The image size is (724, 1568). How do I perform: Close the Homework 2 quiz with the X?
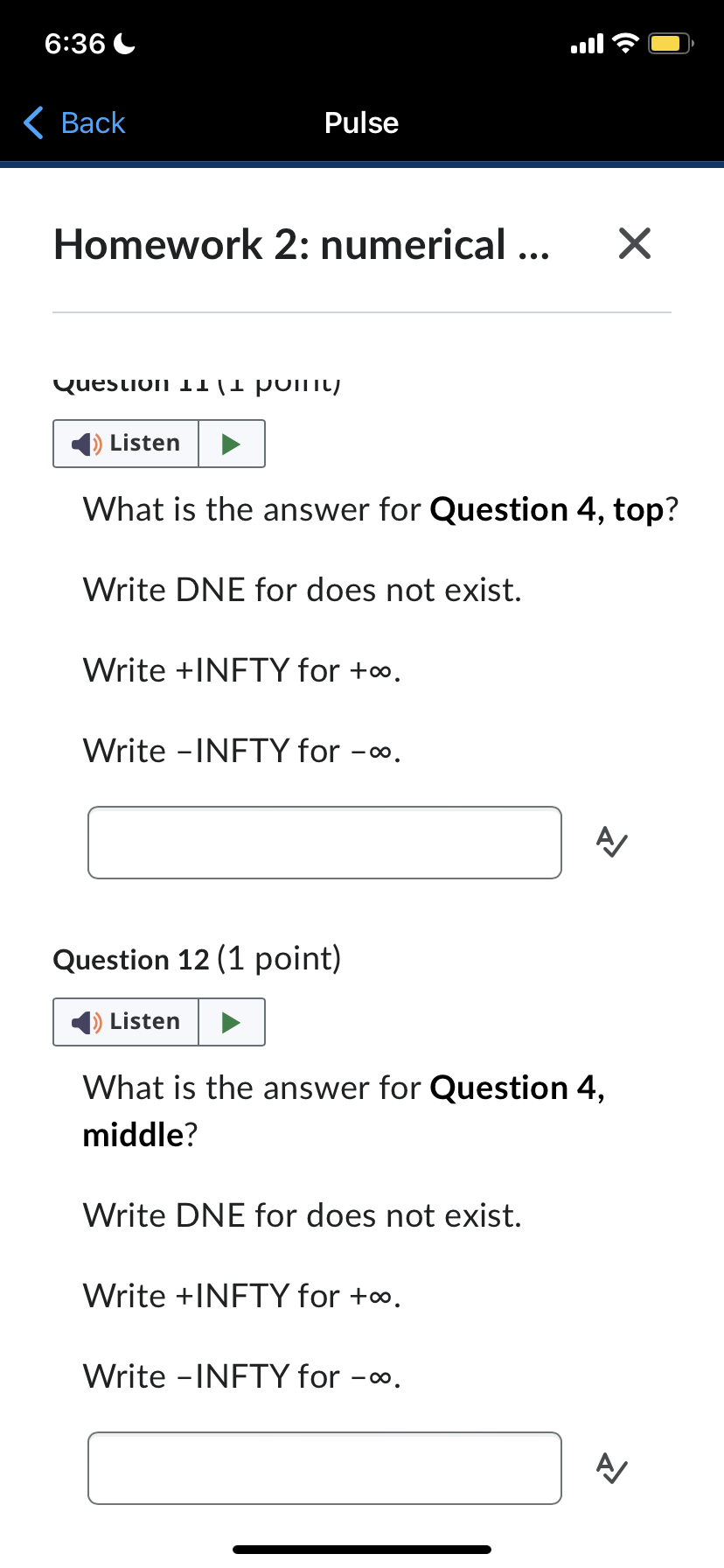(x=634, y=244)
